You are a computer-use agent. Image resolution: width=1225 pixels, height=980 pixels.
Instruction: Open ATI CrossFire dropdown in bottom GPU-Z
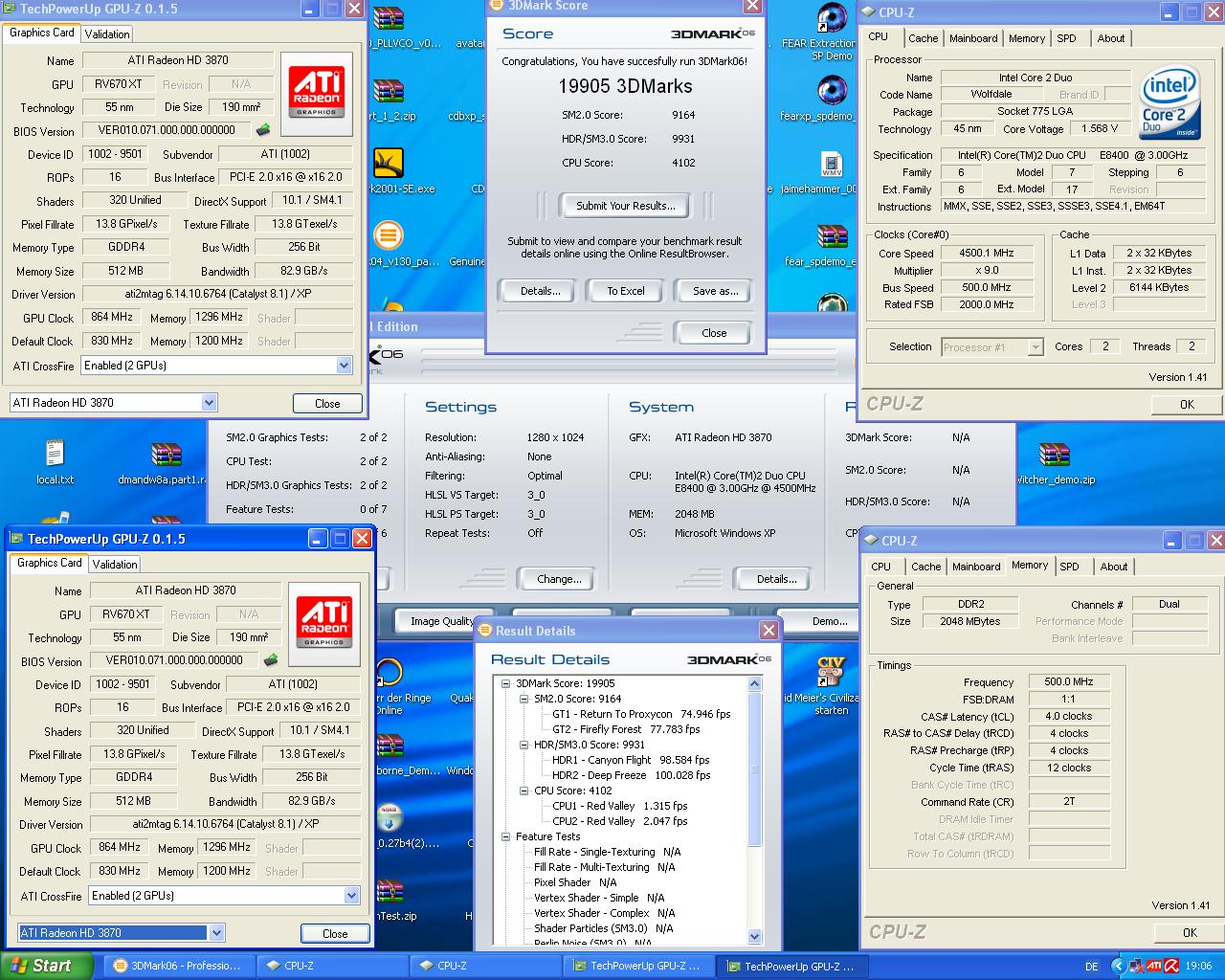click(351, 896)
